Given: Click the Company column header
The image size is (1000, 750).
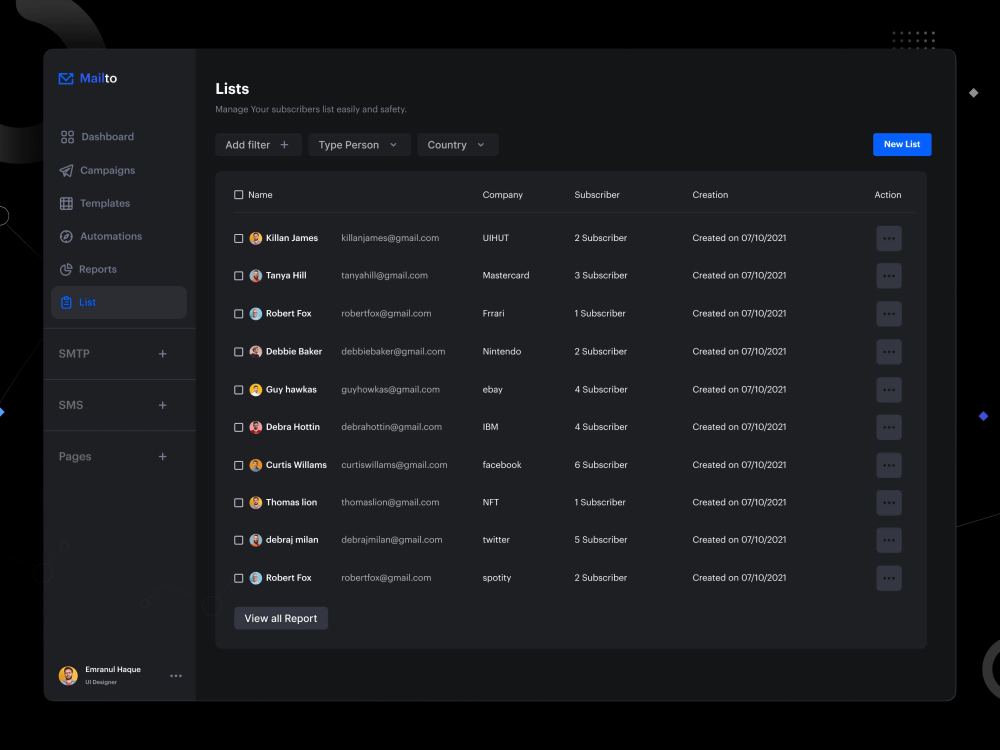Looking at the screenshot, I should (x=502, y=195).
